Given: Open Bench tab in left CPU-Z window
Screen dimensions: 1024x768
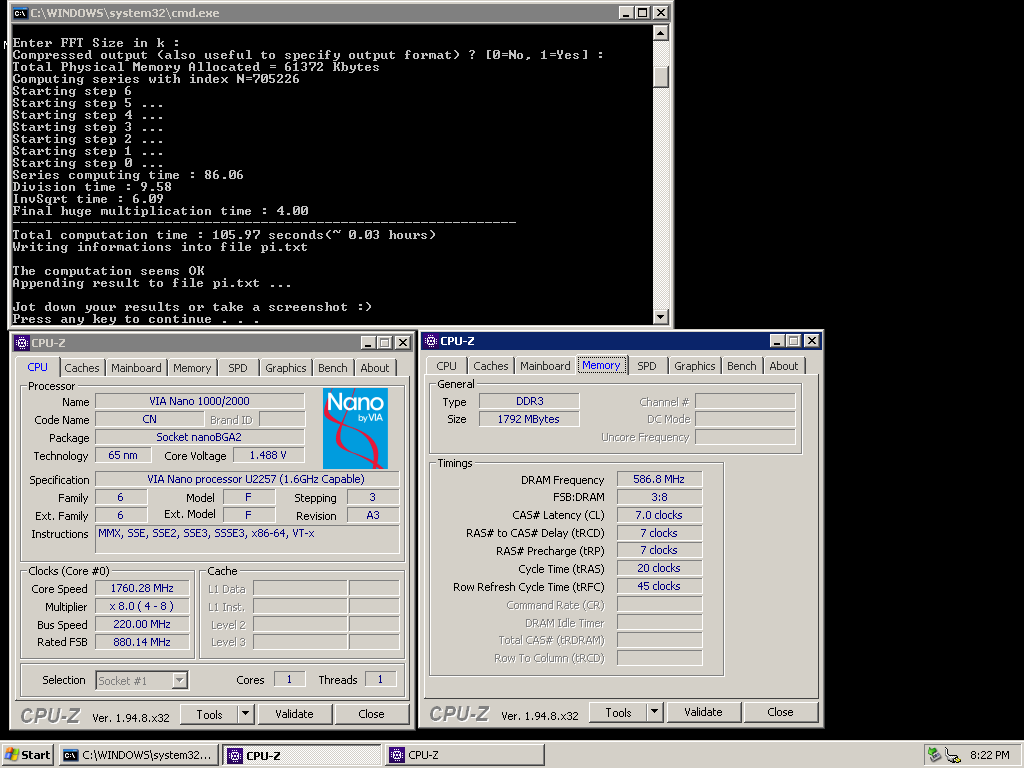Looking at the screenshot, I should [332, 368].
